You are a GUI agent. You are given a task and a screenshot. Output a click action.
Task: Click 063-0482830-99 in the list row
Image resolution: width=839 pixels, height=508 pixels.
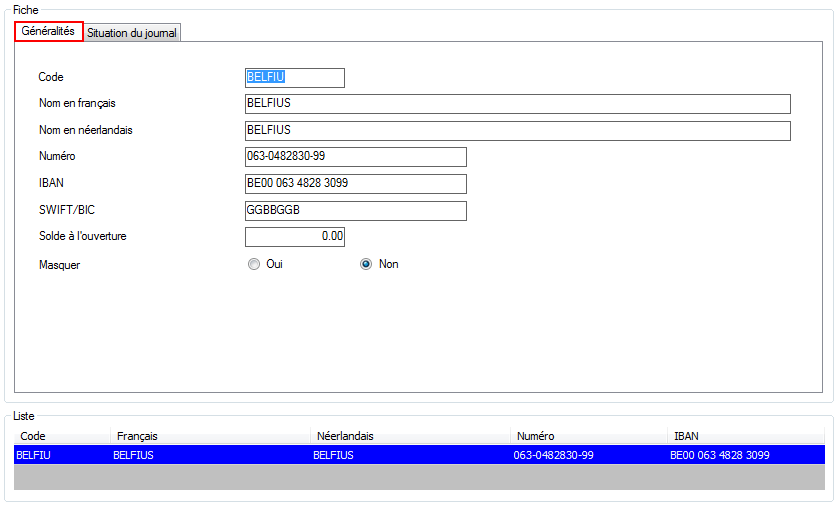pos(553,455)
